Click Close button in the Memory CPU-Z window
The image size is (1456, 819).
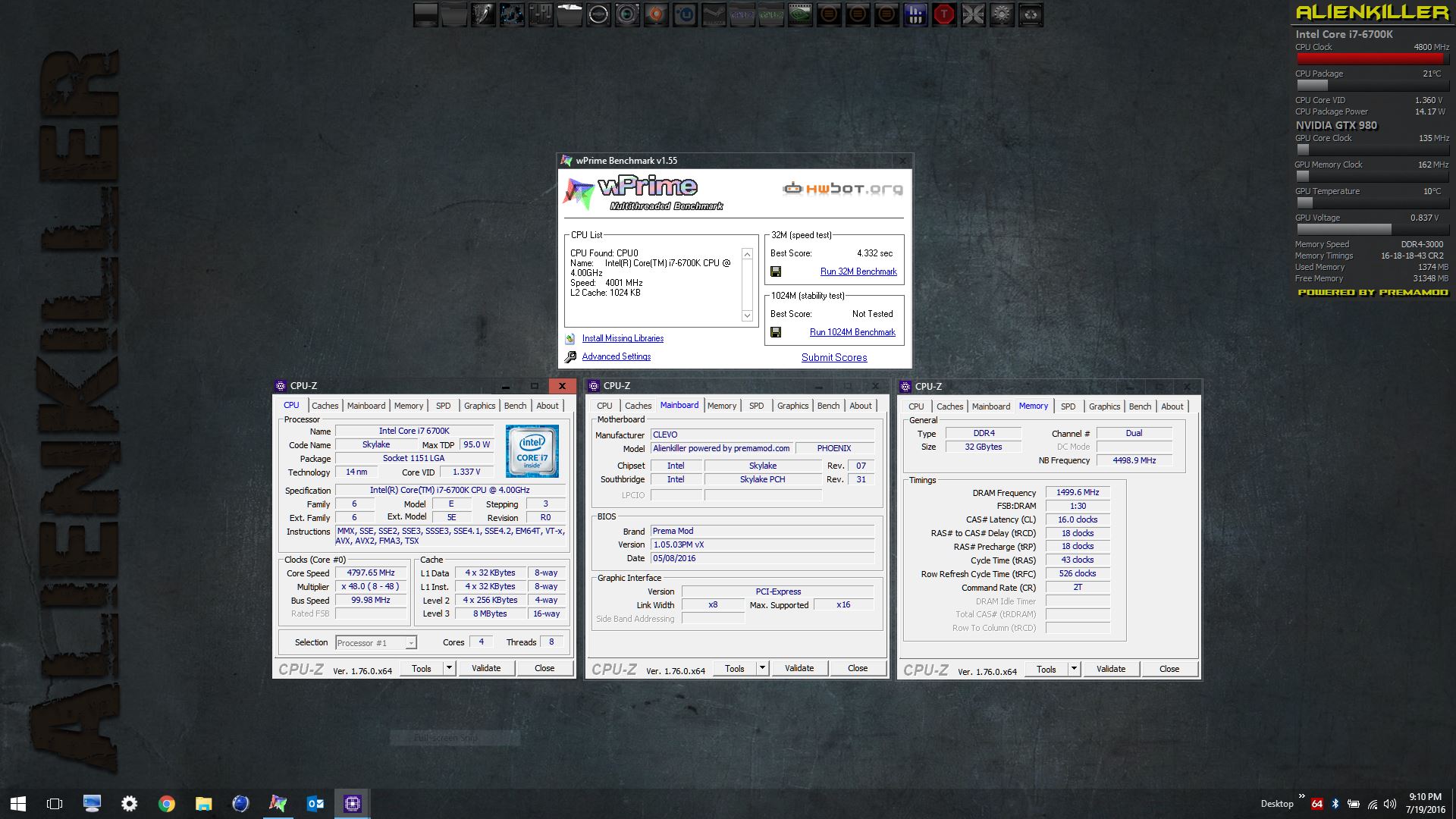(1169, 669)
